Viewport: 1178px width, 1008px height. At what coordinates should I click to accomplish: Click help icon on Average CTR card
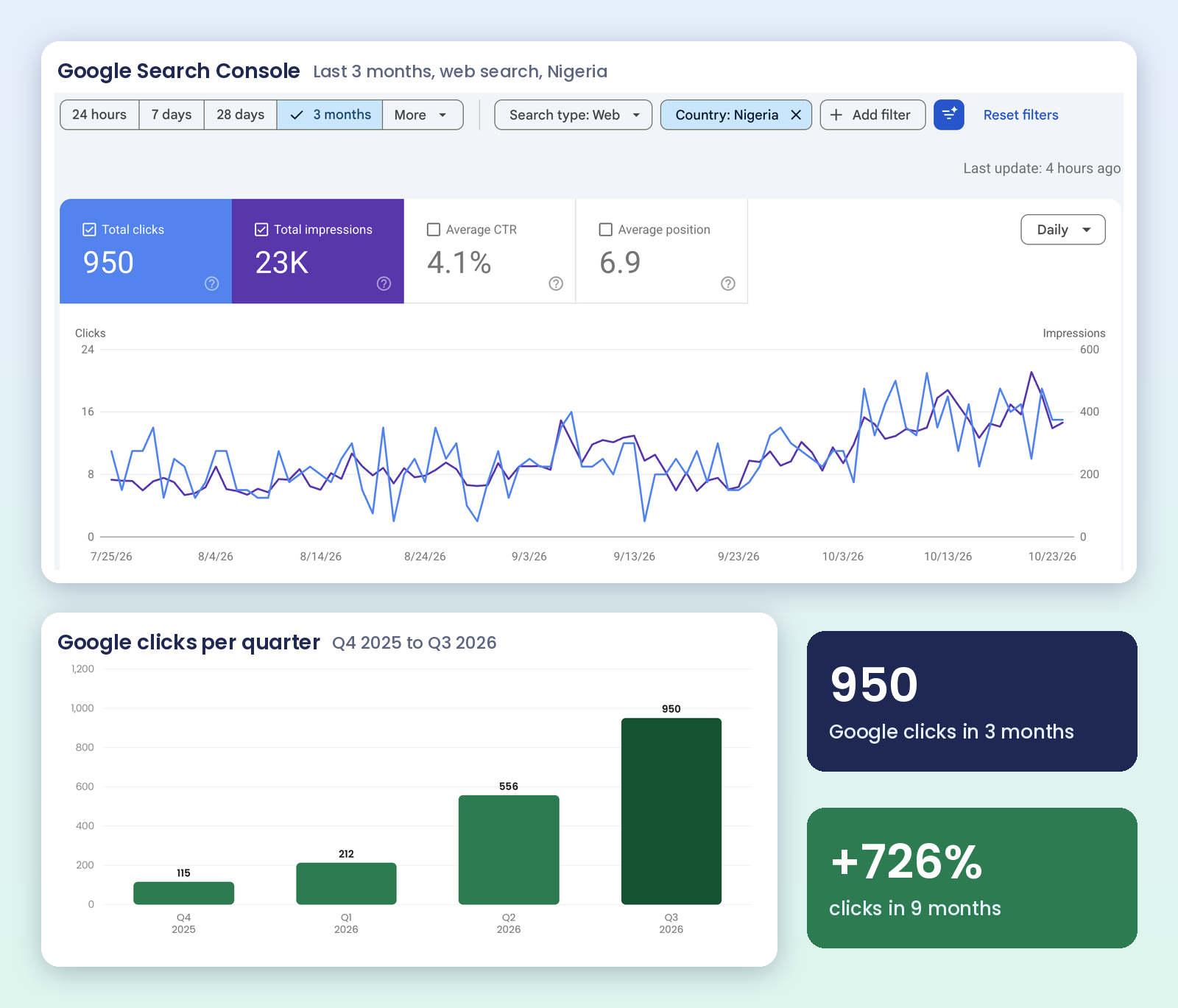[x=556, y=283]
